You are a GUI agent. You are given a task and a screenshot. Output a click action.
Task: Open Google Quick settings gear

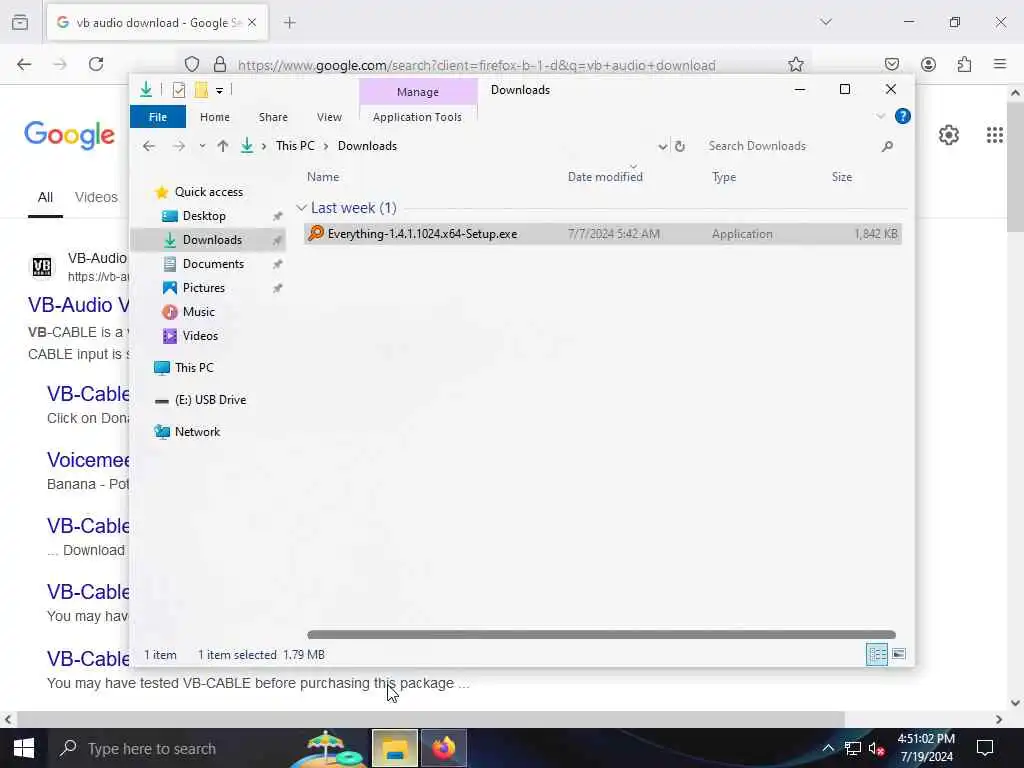[x=949, y=135]
